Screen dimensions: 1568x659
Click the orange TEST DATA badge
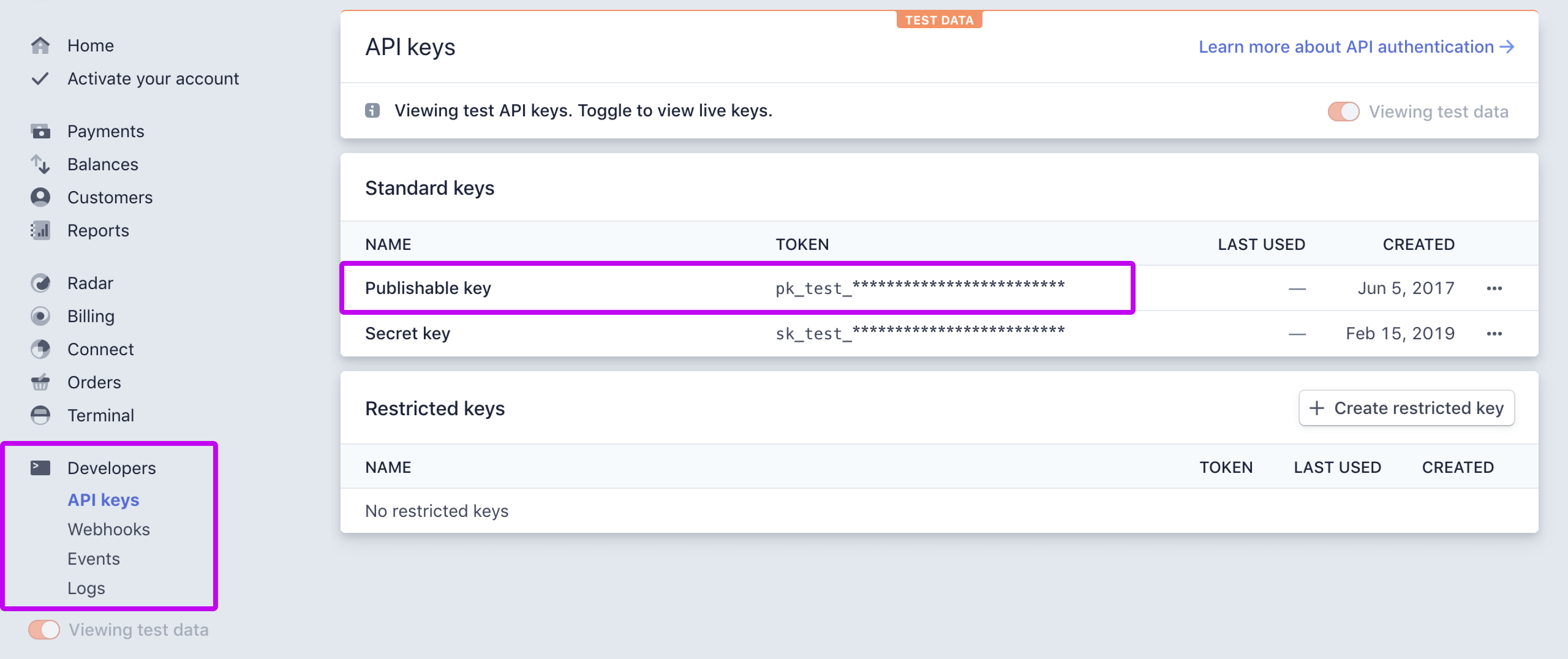coord(939,20)
